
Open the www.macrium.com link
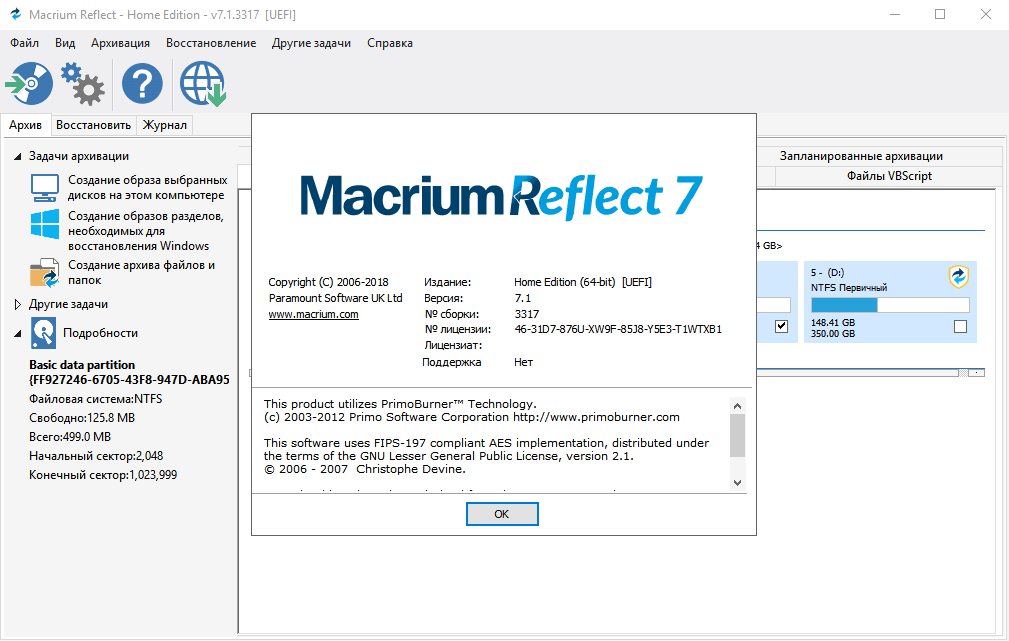tap(313, 314)
